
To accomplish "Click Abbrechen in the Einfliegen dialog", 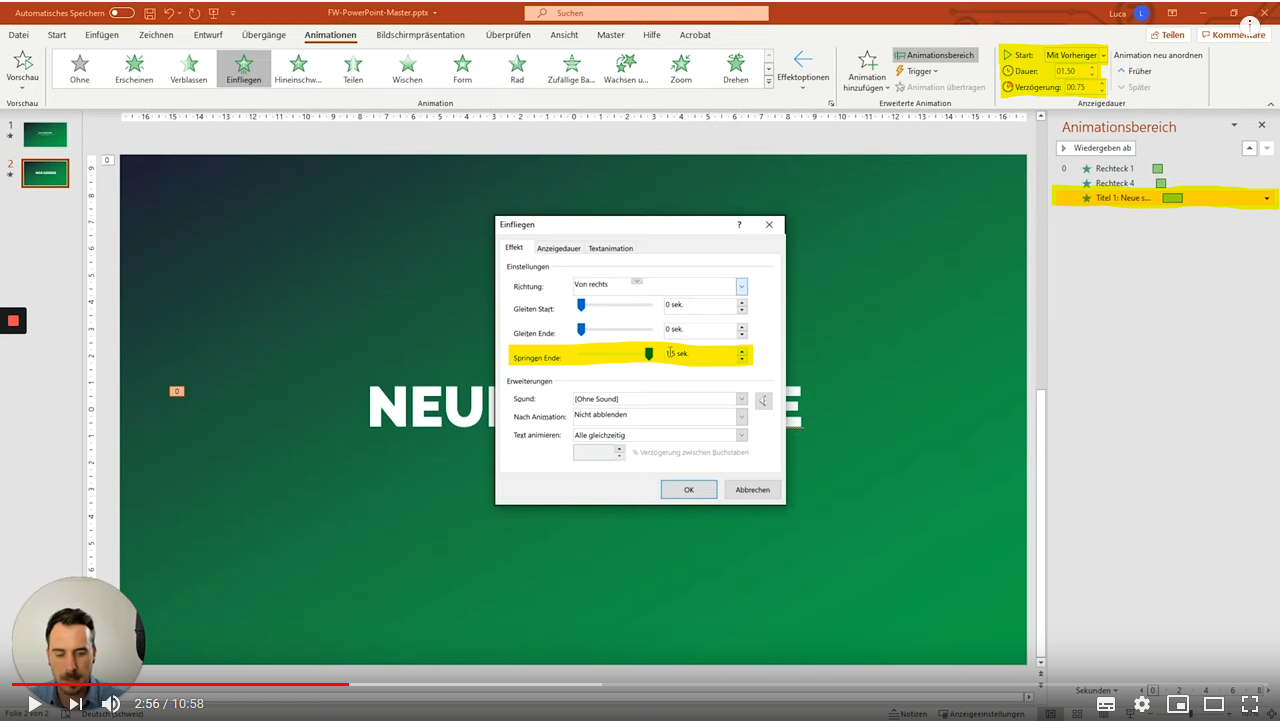I will [753, 490].
